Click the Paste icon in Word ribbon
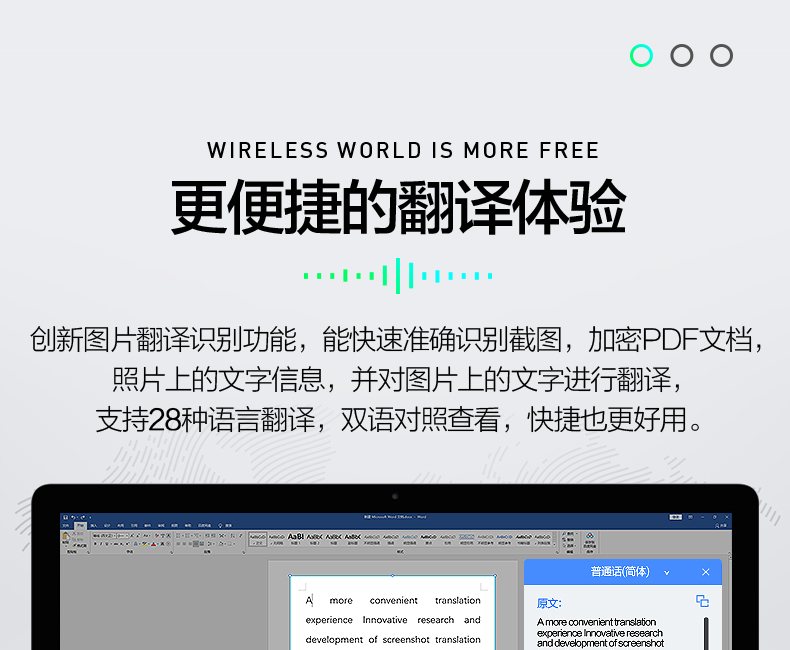 point(66,537)
